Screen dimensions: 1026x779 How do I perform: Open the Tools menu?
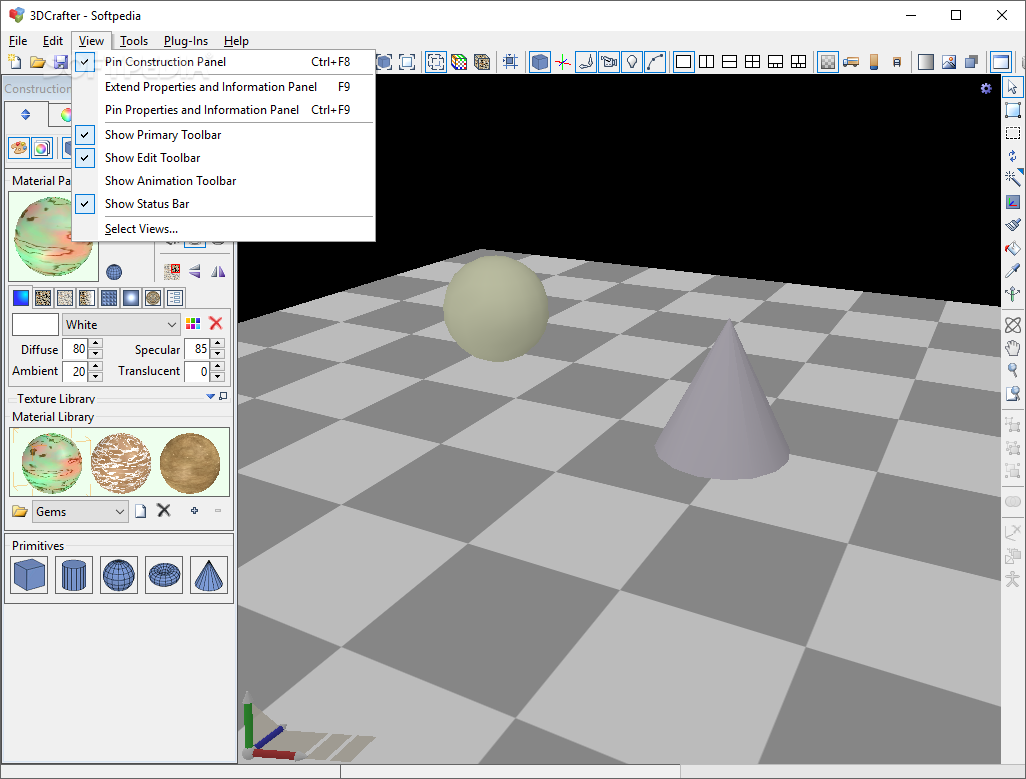[x=133, y=41]
